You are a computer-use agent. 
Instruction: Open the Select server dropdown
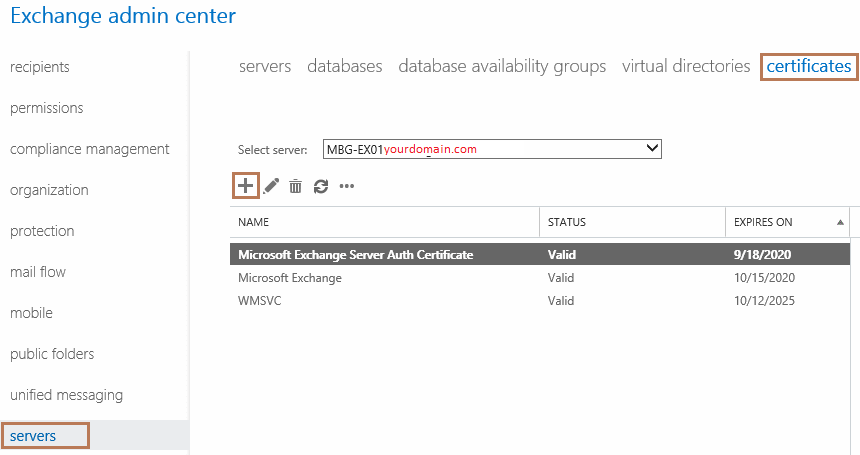pyautogui.click(x=492, y=149)
